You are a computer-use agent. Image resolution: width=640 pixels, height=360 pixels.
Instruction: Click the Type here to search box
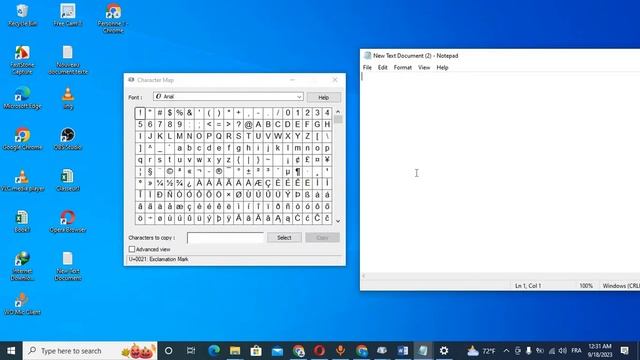tap(90, 351)
